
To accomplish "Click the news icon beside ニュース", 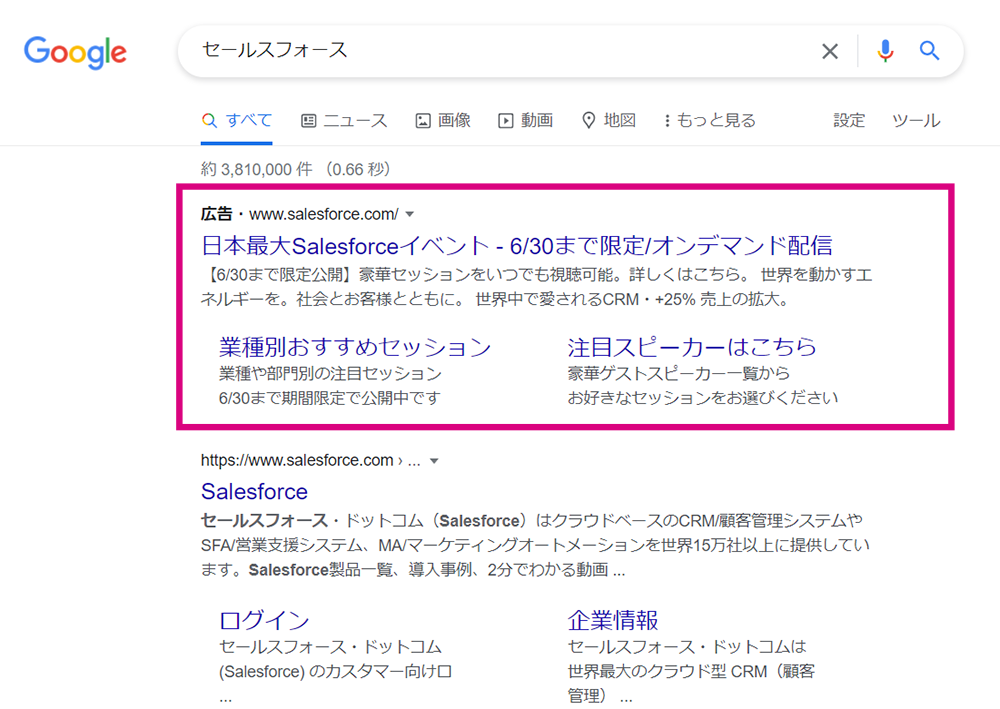I will [x=309, y=121].
